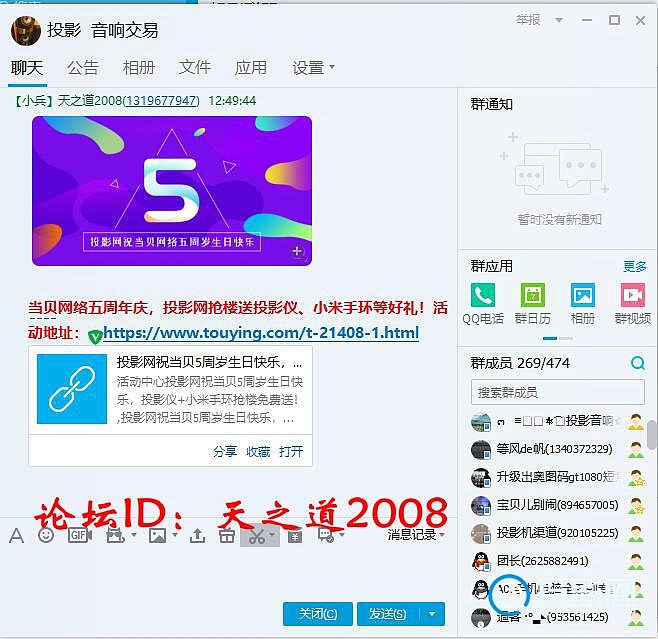658x639 pixels.
Task: Click the green shield icon before the URL
Action: pyautogui.click(x=95, y=336)
